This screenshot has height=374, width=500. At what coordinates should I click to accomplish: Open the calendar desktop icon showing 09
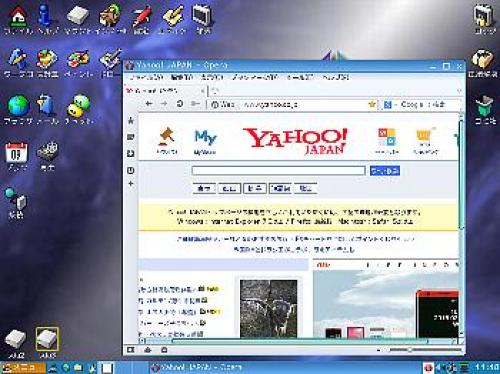tap(16, 153)
